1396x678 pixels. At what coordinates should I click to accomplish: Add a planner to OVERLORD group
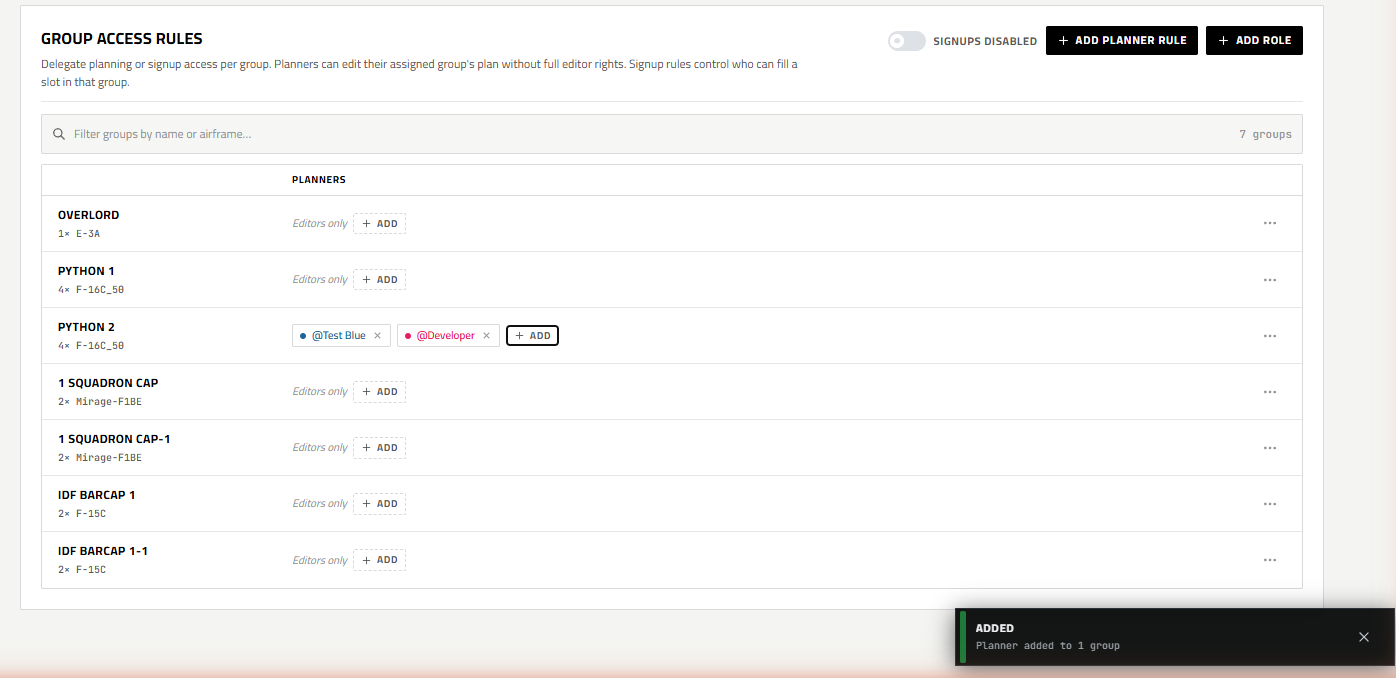379,224
